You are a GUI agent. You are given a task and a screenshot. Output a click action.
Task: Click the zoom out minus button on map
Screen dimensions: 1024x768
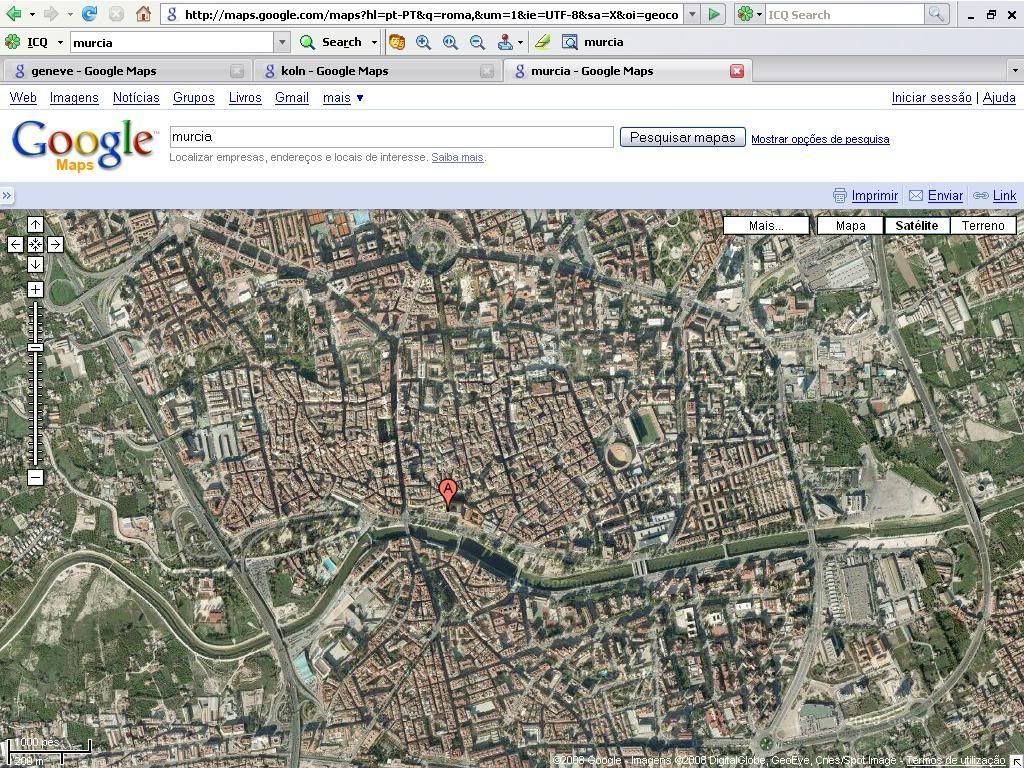pyautogui.click(x=35, y=477)
